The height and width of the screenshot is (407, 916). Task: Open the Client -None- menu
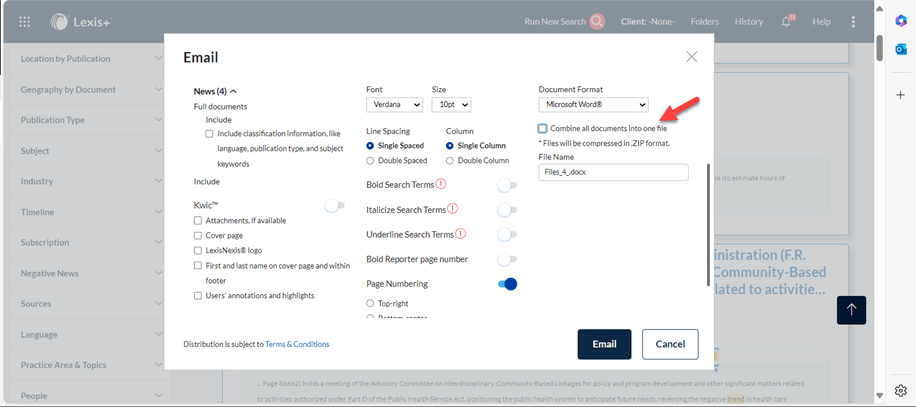coord(647,22)
